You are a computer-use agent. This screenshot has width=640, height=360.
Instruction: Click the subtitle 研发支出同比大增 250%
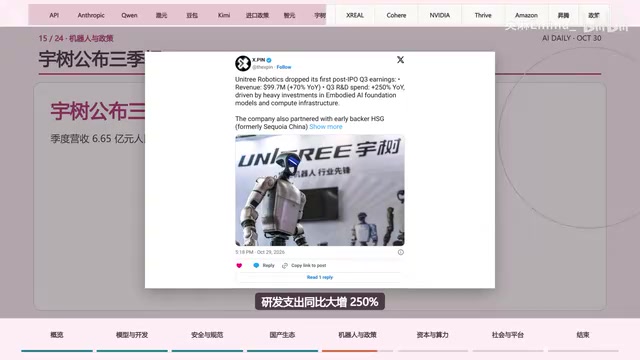tap(320, 302)
